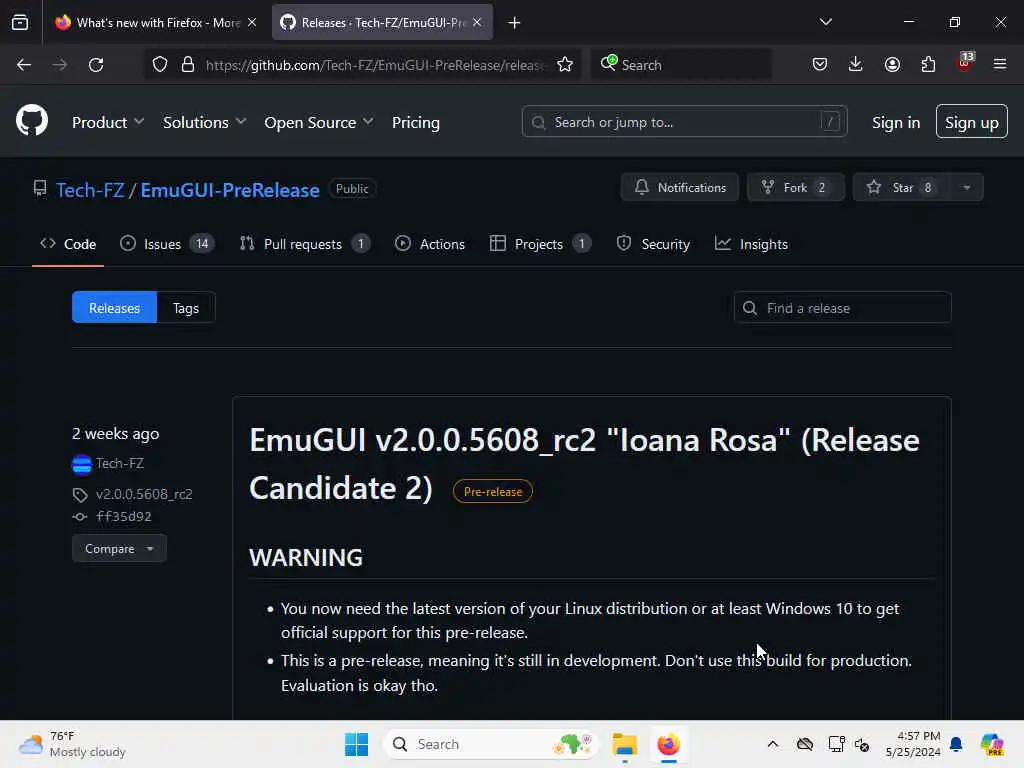
Task: Open Firefox downloads icon
Action: (x=856, y=65)
